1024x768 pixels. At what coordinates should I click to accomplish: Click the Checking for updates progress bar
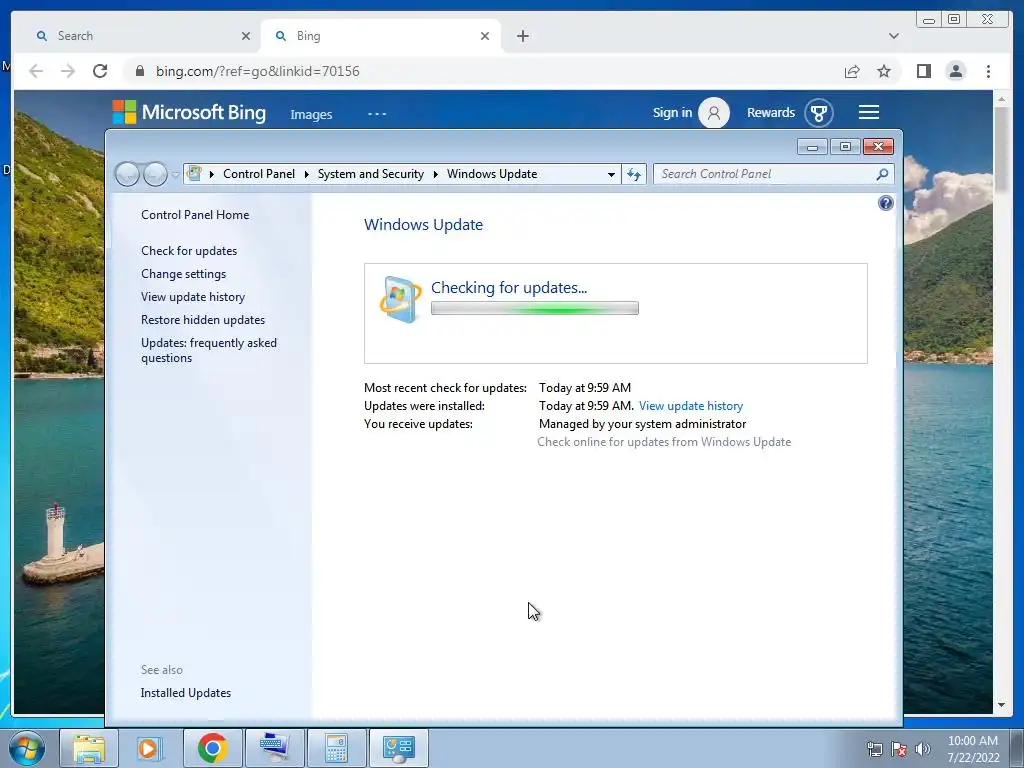pos(535,308)
